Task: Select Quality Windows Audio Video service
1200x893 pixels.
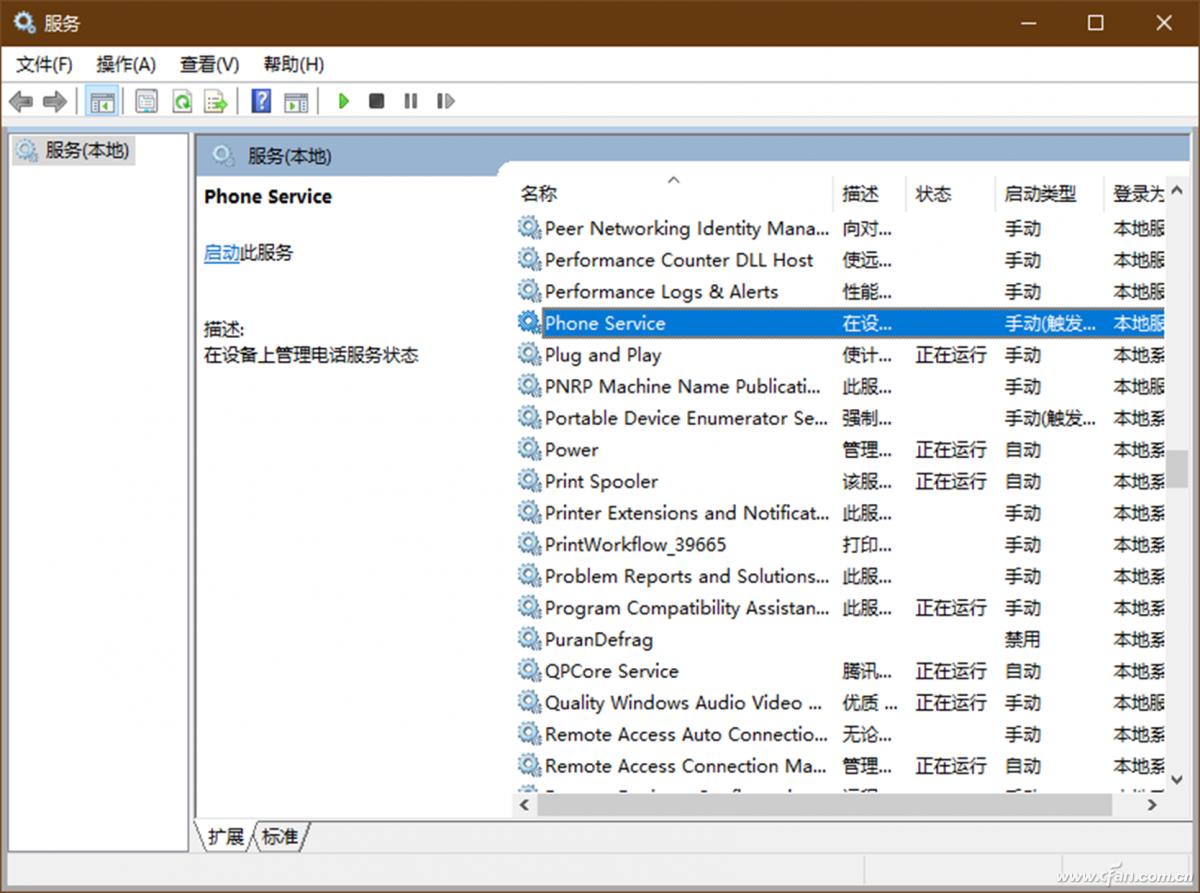Action: tap(840, 703)
